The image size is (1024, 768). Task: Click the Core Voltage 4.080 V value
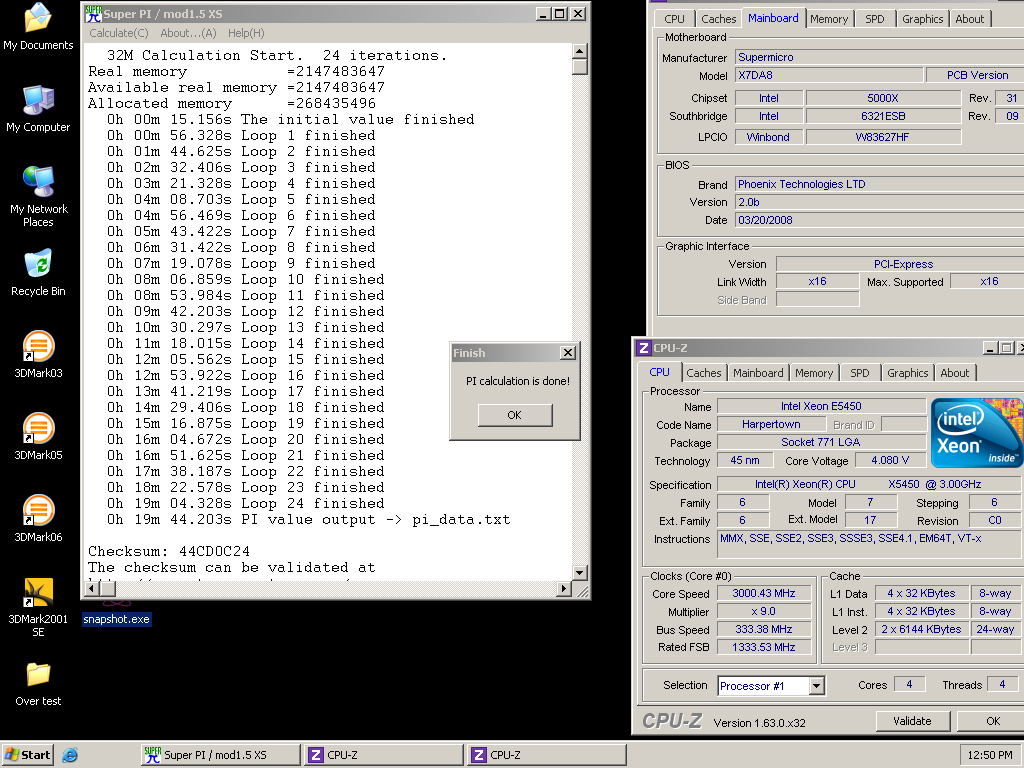pos(890,460)
